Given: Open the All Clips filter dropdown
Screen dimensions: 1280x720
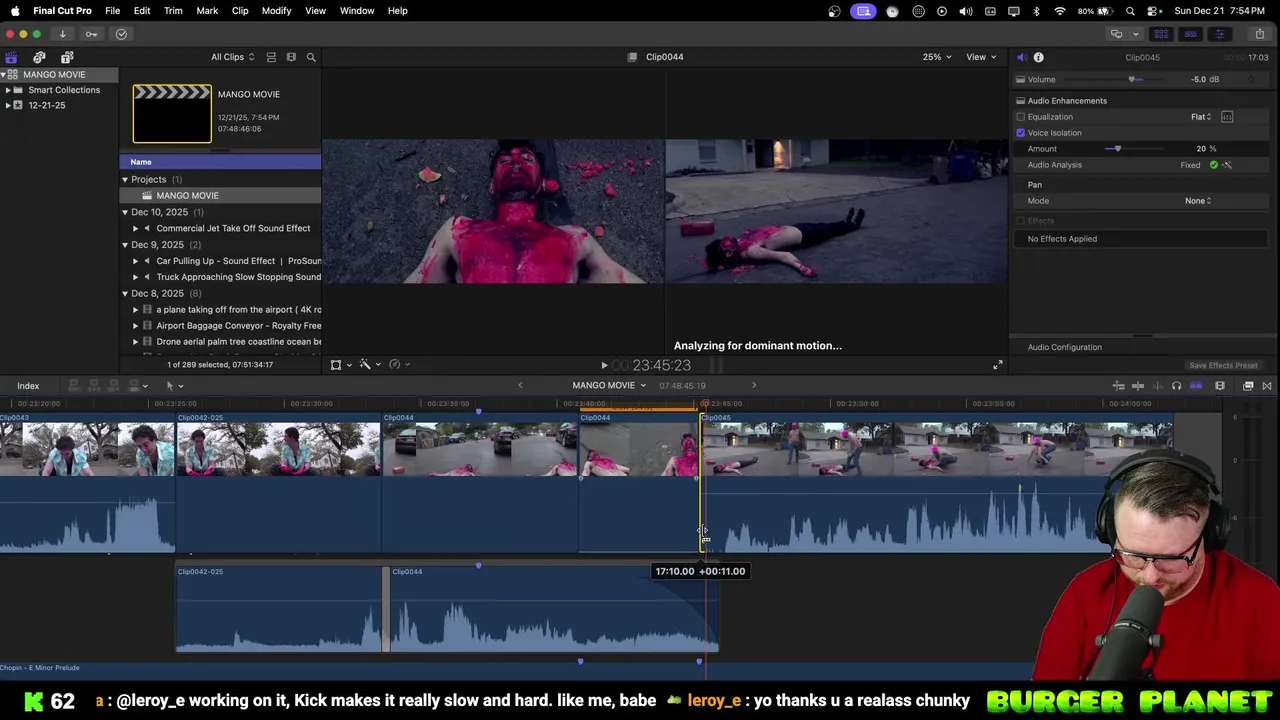Looking at the screenshot, I should 232,57.
